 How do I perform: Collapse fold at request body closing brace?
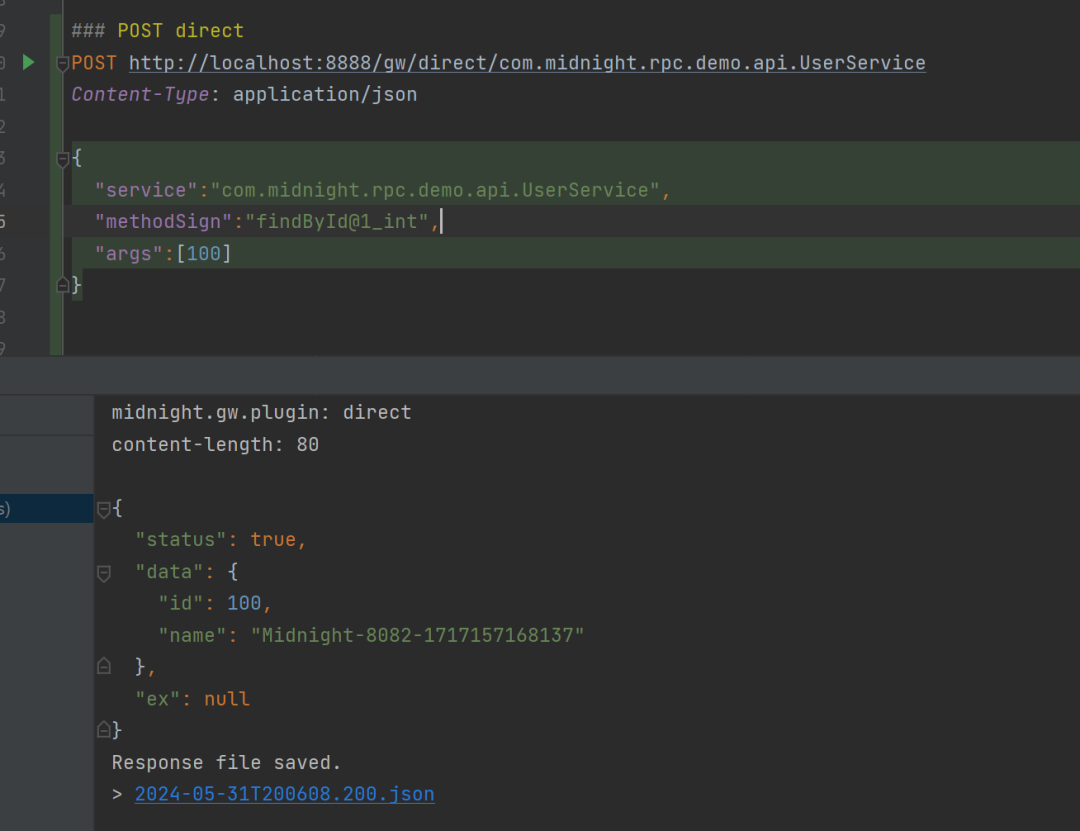click(x=62, y=285)
